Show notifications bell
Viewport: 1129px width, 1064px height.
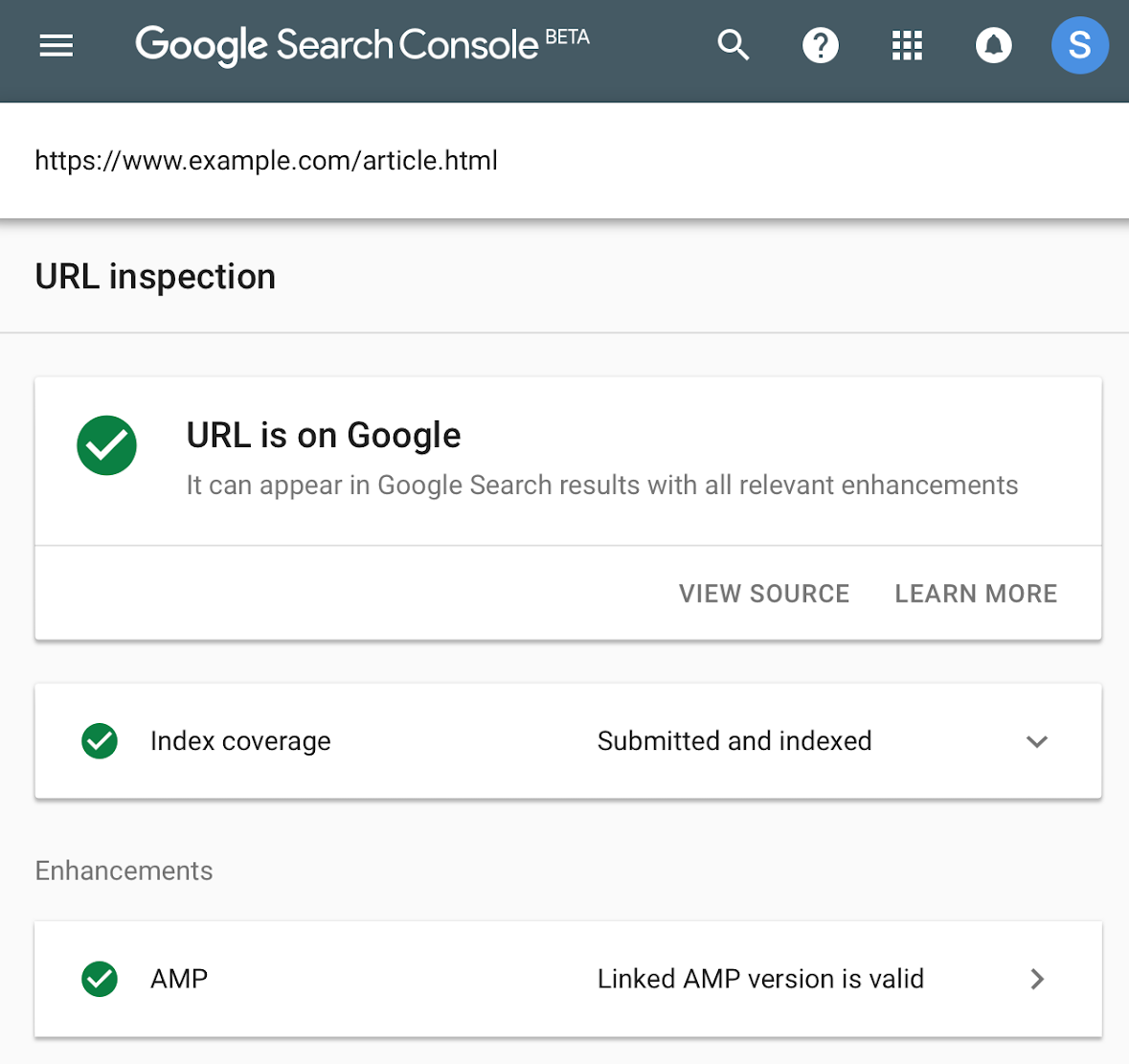(x=994, y=45)
